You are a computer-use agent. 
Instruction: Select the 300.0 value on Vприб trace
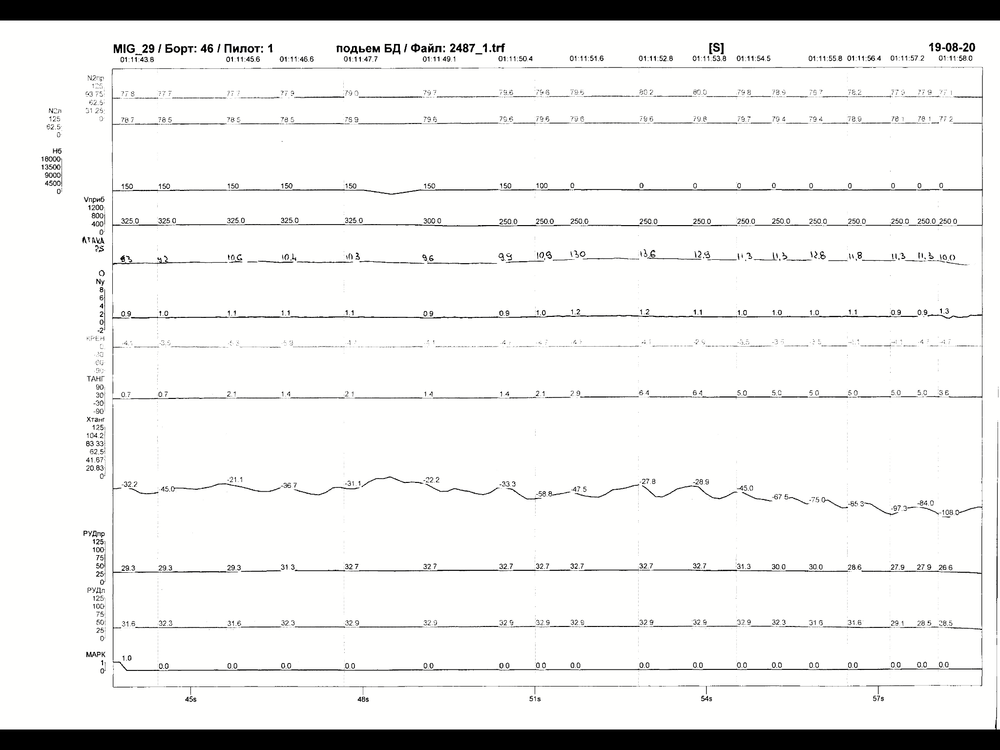coord(430,221)
